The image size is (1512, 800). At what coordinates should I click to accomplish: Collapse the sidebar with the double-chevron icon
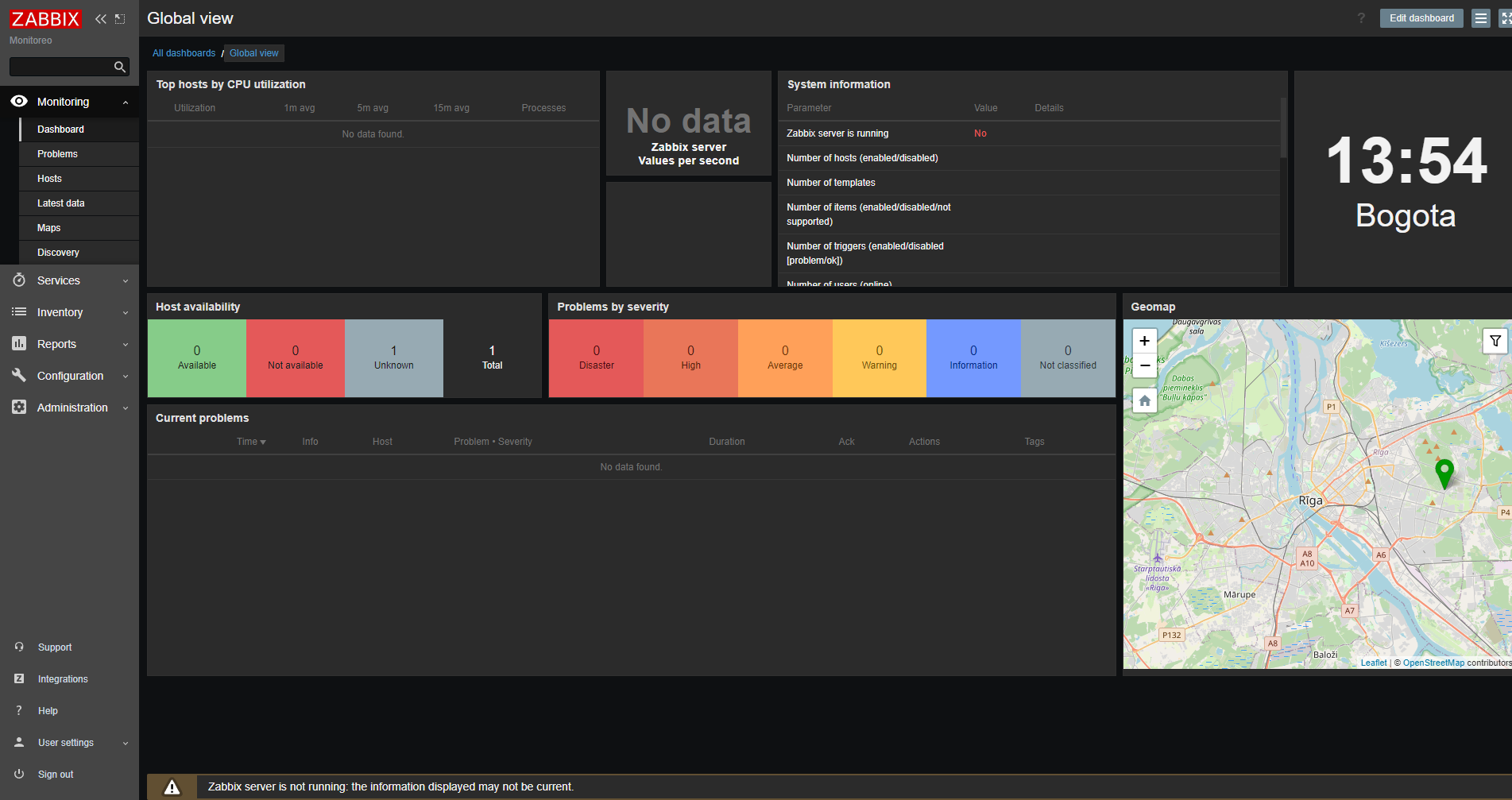click(100, 18)
